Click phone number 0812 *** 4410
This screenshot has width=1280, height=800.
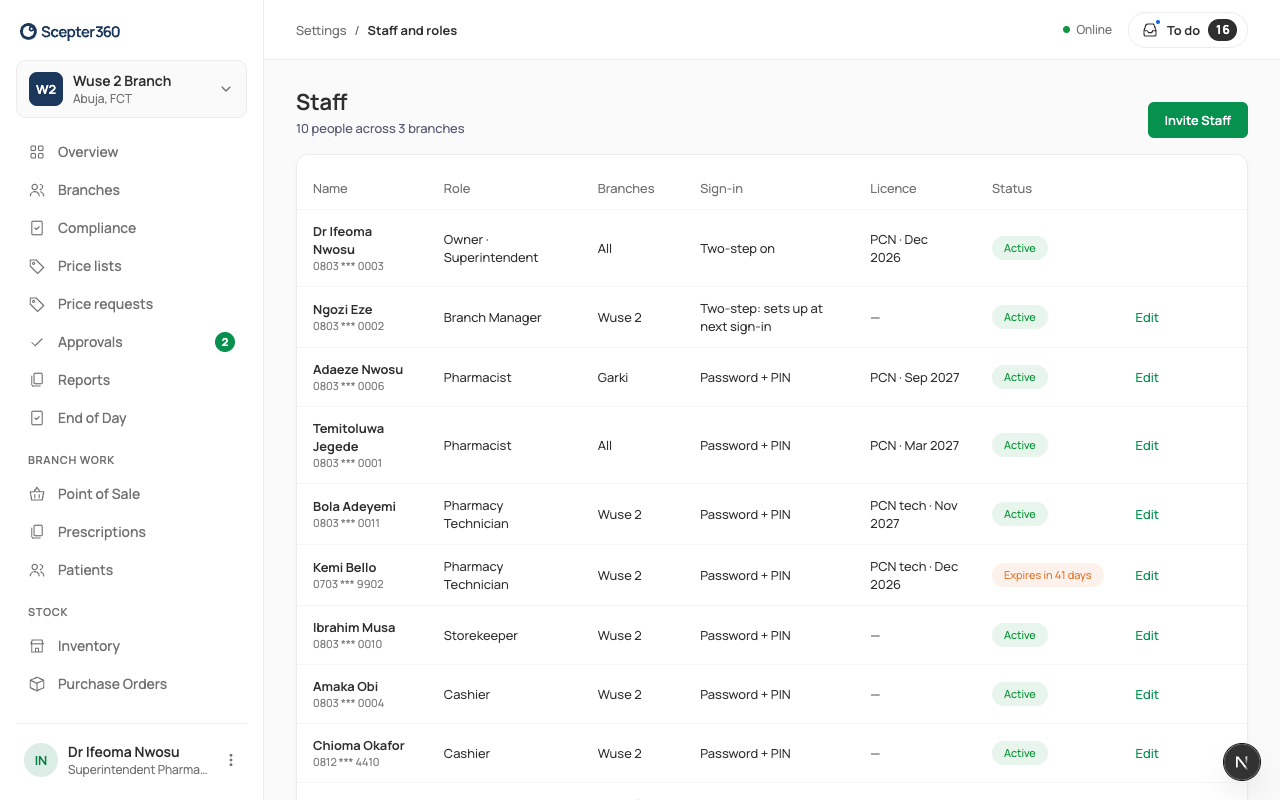pos(346,762)
